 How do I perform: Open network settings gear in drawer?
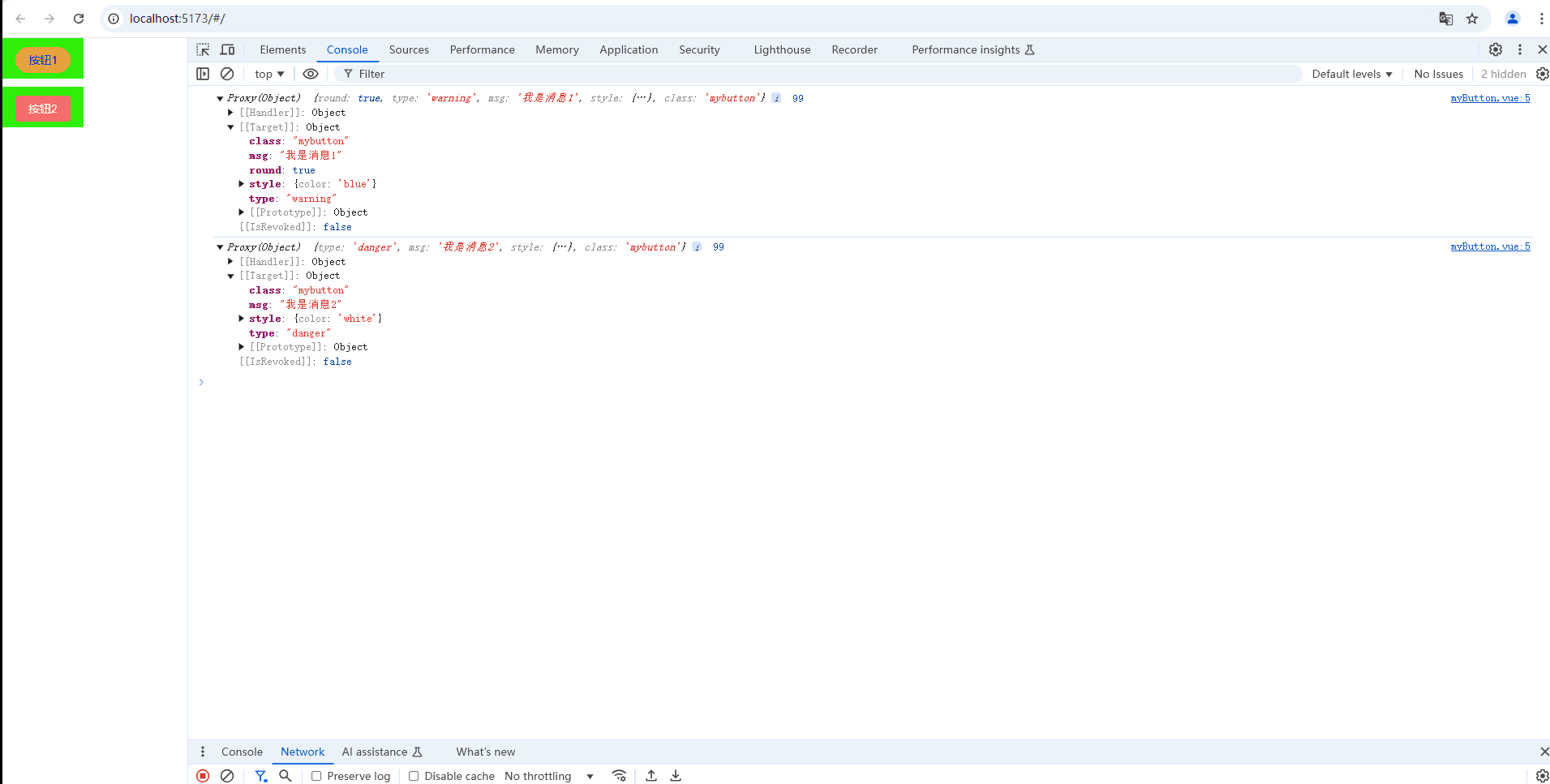[x=1542, y=776]
